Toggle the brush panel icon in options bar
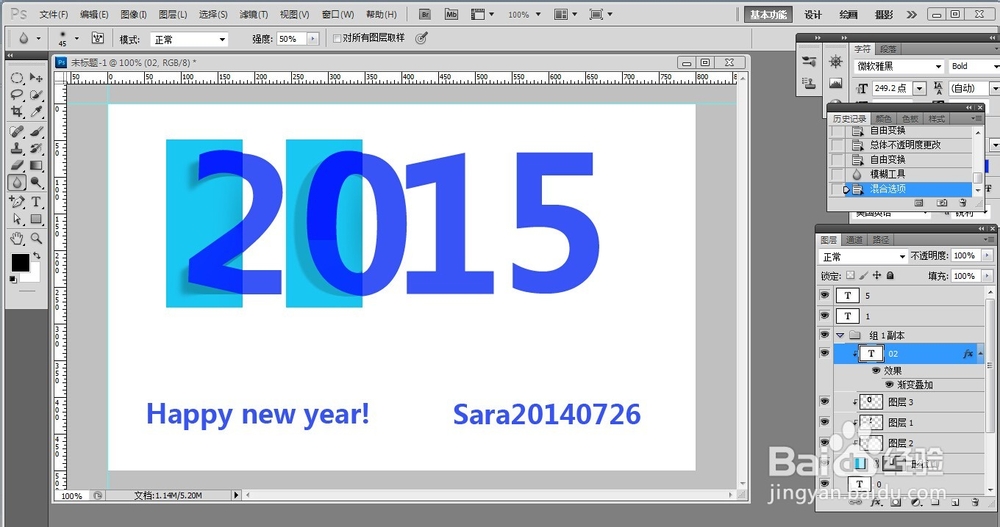1000x527 pixels. click(98, 38)
